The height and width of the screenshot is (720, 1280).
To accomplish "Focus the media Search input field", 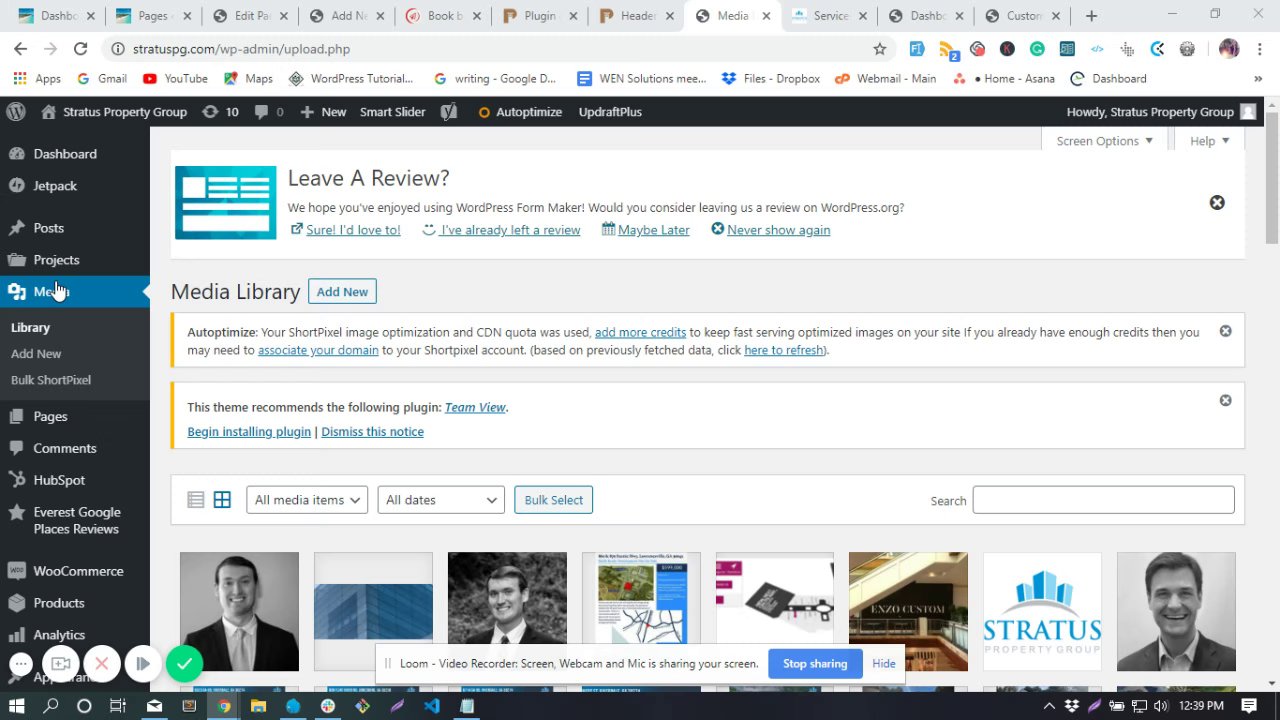I will pos(1103,500).
